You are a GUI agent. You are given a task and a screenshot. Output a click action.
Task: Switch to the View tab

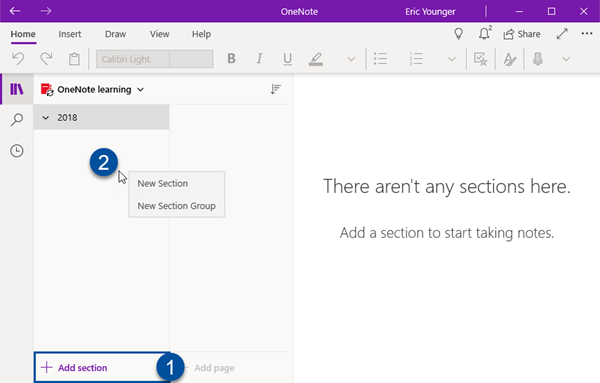[x=159, y=34]
